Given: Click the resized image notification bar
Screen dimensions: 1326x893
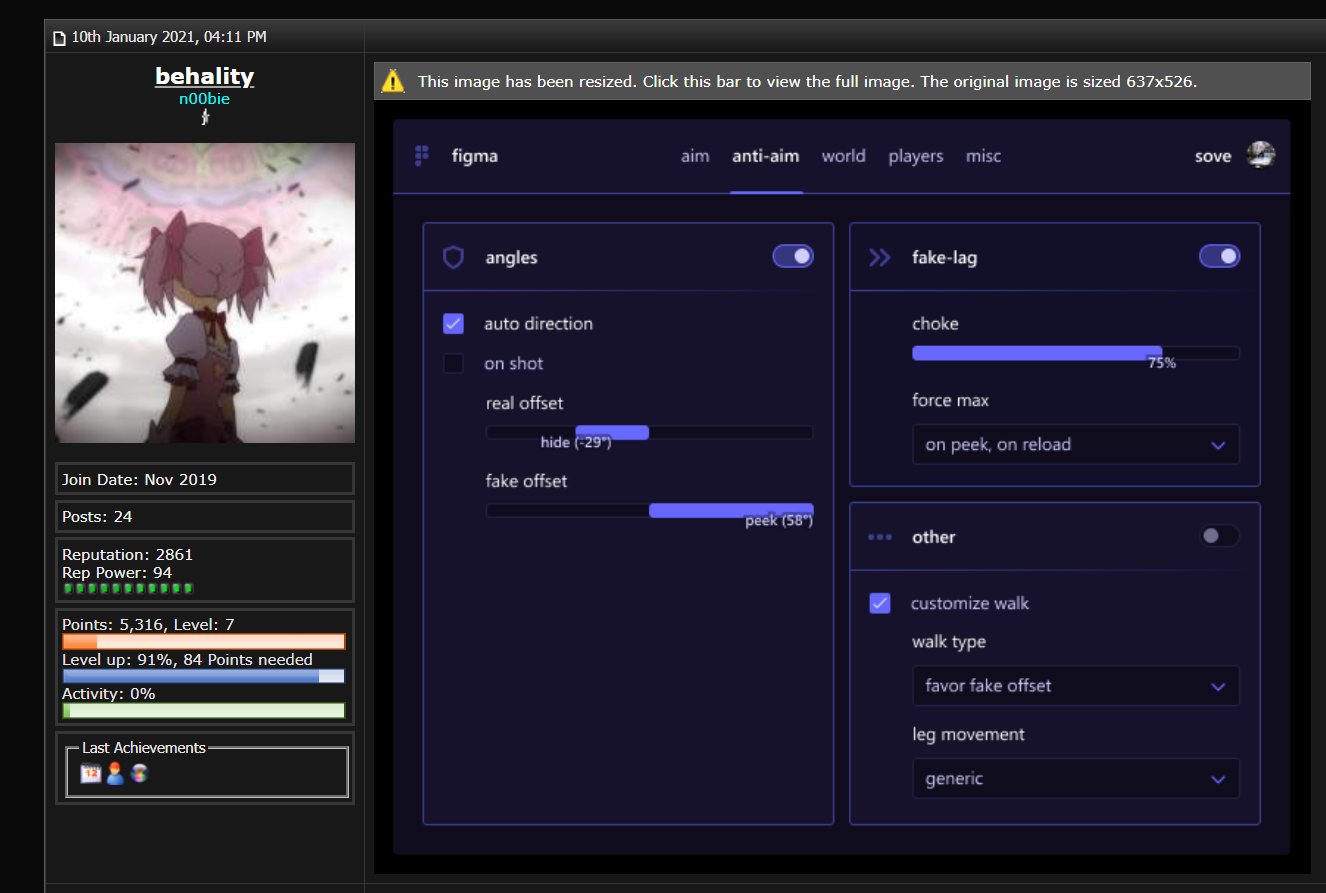Looking at the screenshot, I should tap(842, 81).
